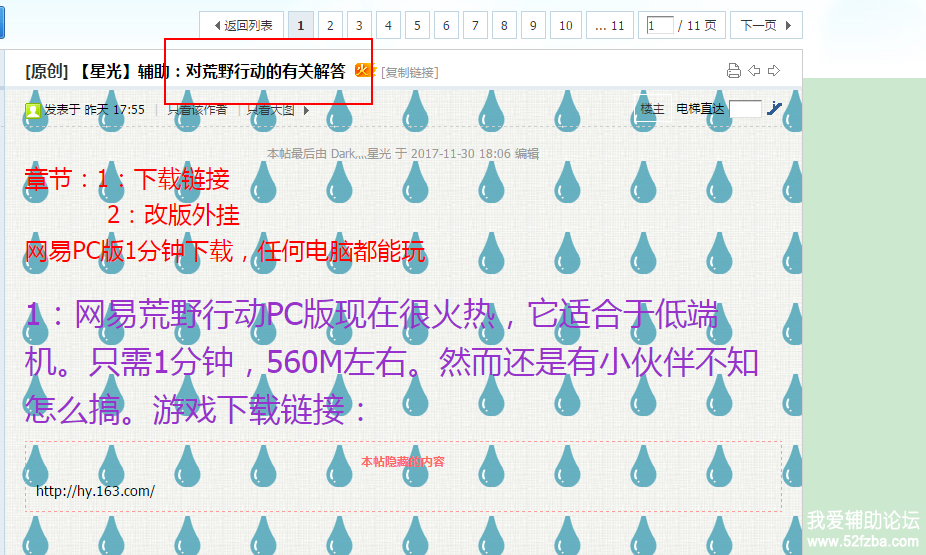
Task: Go to page 2 of the thread
Action: pos(330,25)
